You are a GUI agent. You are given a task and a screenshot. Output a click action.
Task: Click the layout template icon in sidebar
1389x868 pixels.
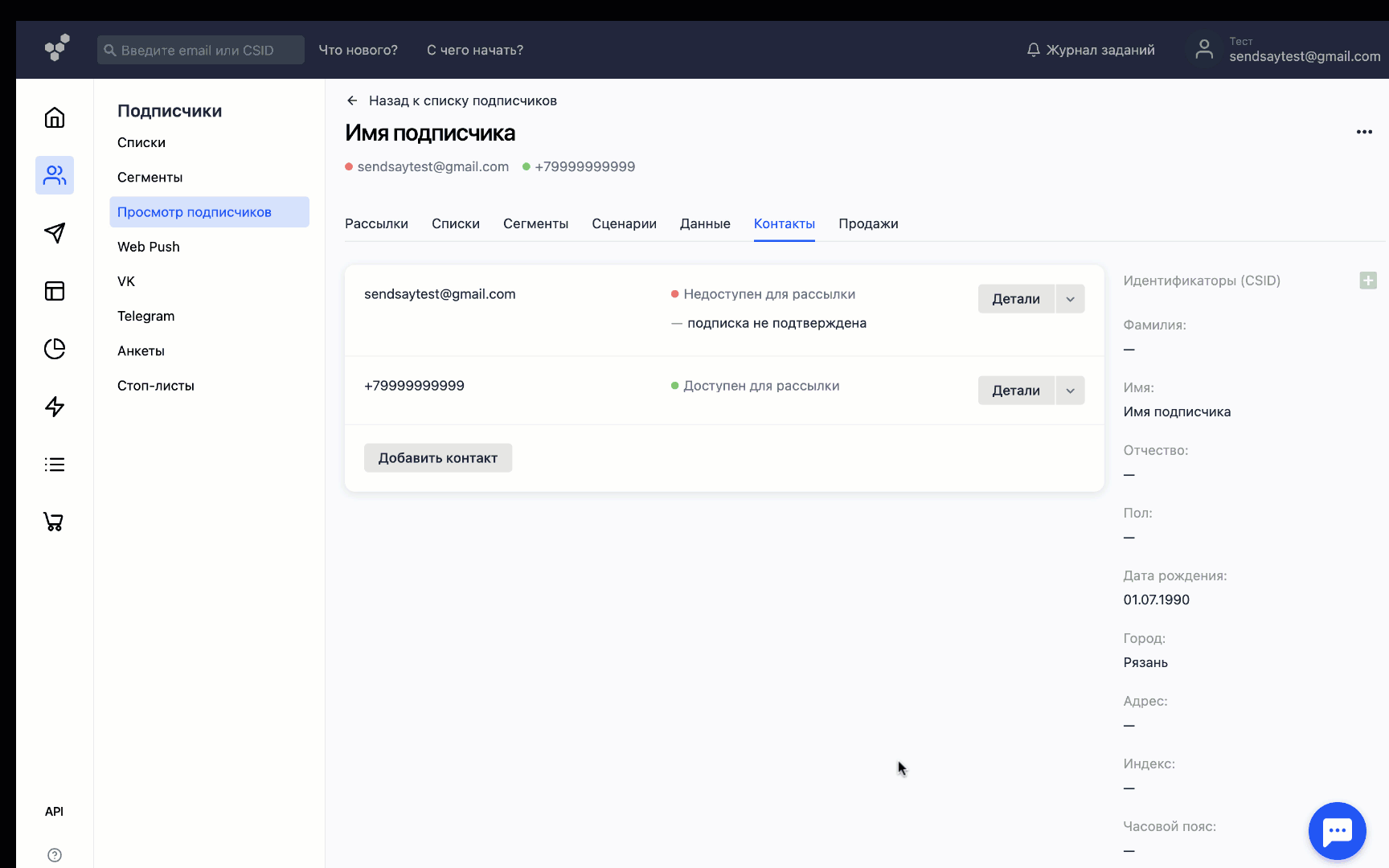click(x=55, y=291)
